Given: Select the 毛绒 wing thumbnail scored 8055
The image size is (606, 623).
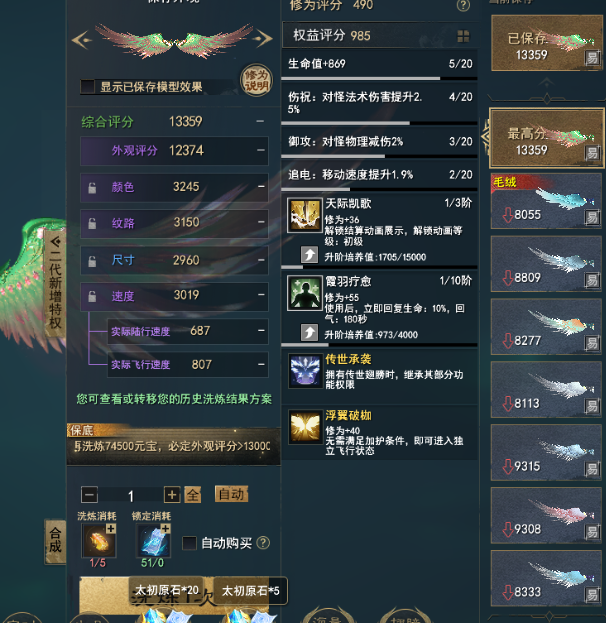Looking at the screenshot, I should tap(546, 201).
